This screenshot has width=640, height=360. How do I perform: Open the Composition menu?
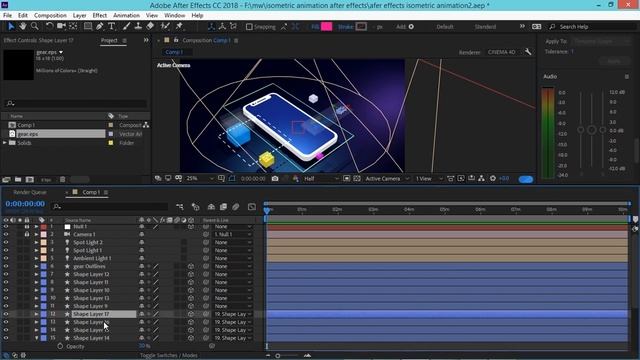tap(50, 16)
